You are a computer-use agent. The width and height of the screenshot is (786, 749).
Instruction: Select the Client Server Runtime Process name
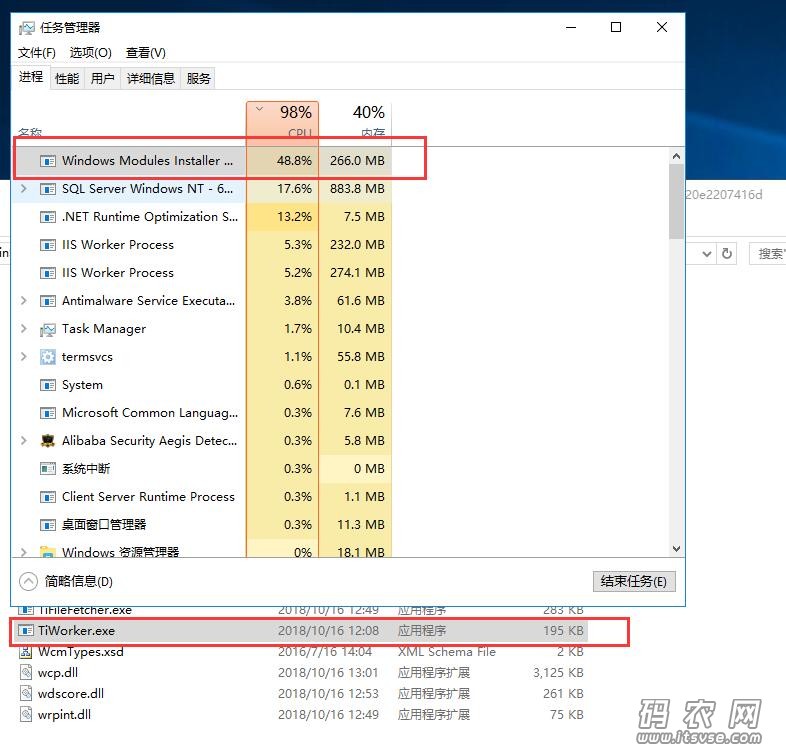click(x=148, y=497)
